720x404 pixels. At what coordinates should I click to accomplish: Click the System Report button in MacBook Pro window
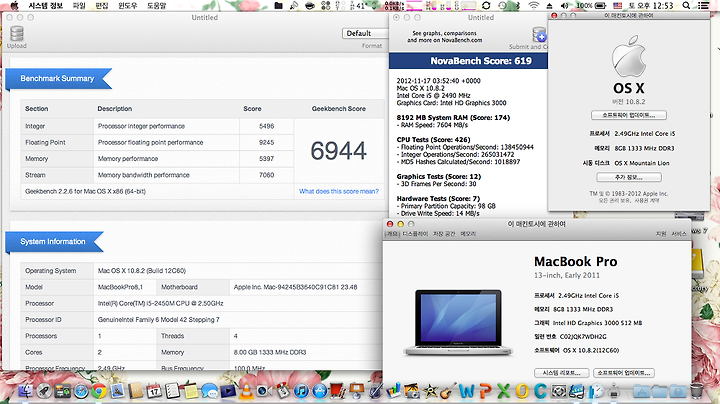coord(561,373)
